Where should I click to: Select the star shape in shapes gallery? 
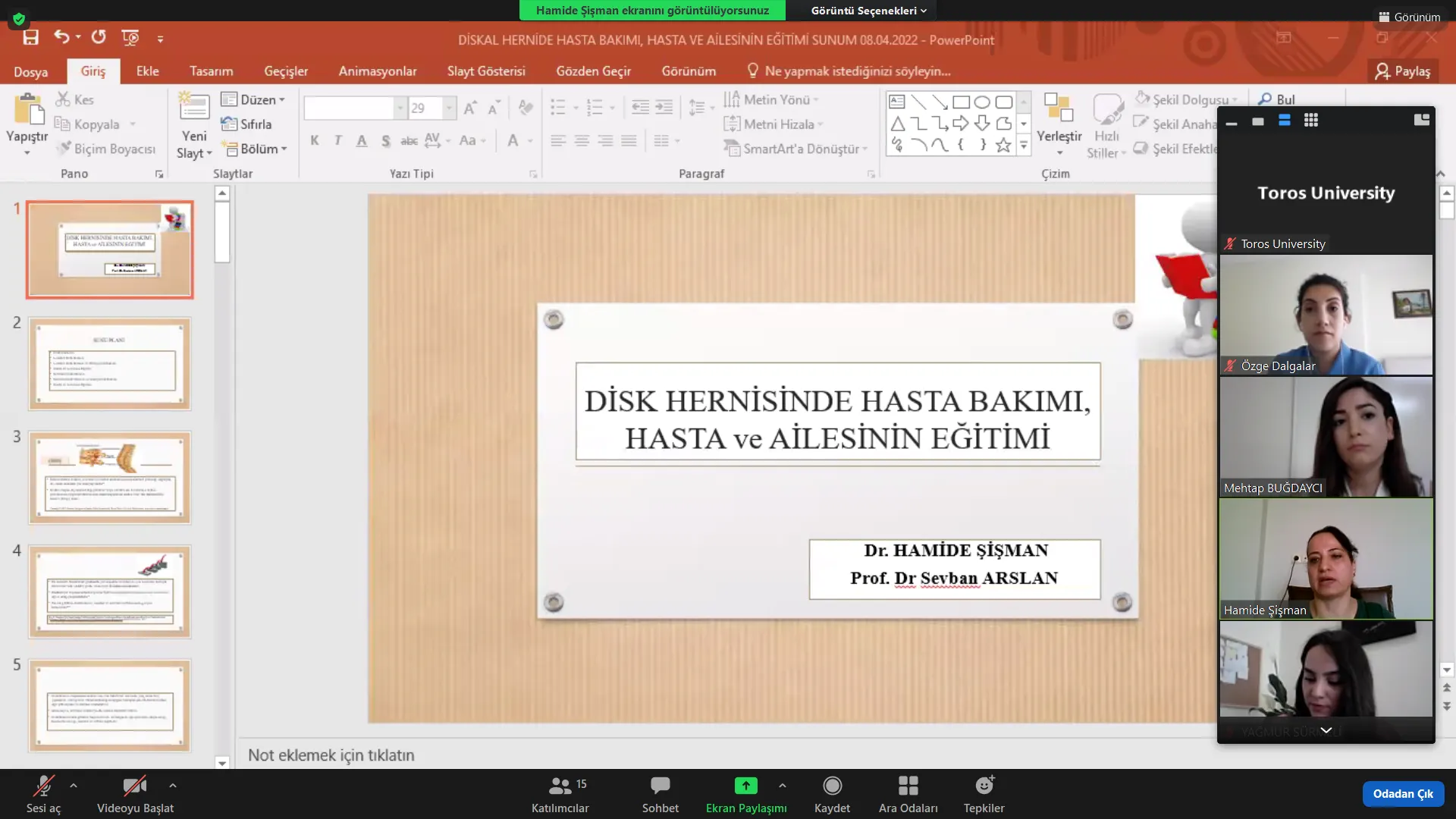(1003, 145)
